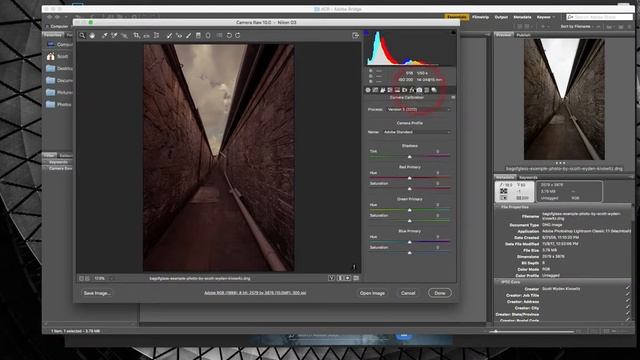Select the Zoom tool in Camera Raw
Viewport: 640px width, 360px height.
pos(82,36)
